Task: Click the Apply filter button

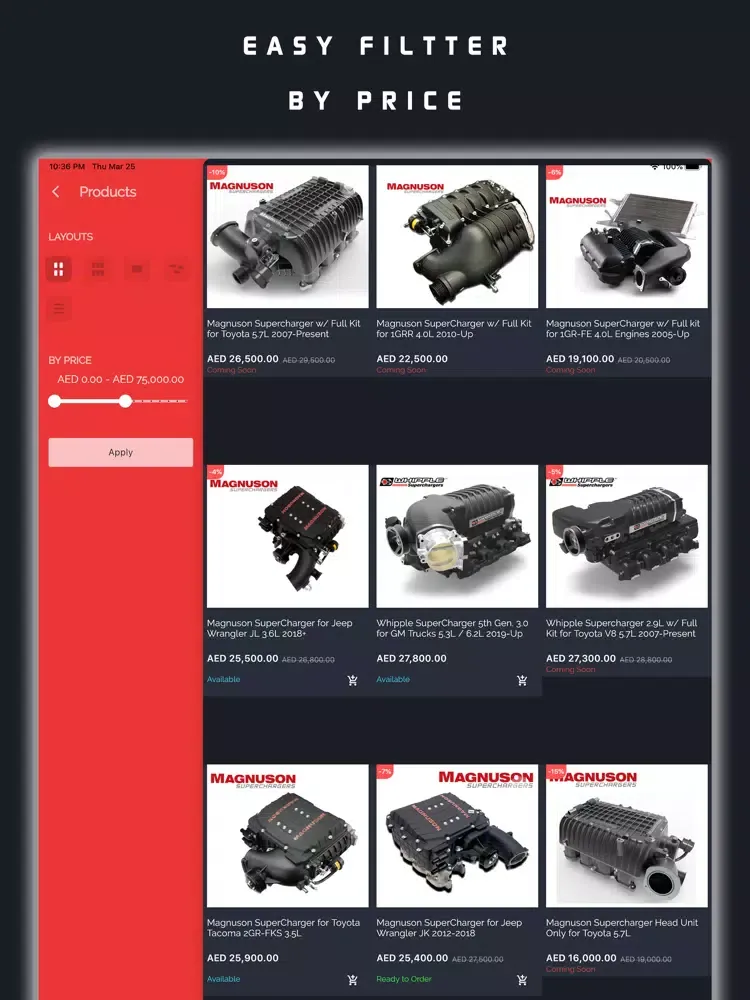Action: point(121,452)
